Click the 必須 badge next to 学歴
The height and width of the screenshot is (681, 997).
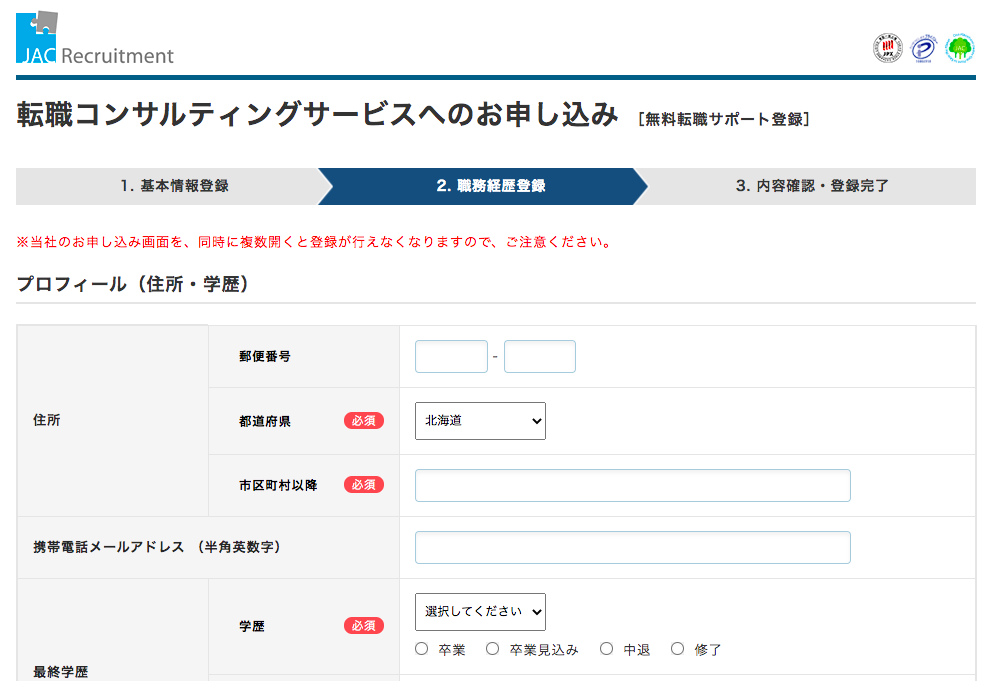tap(364, 626)
